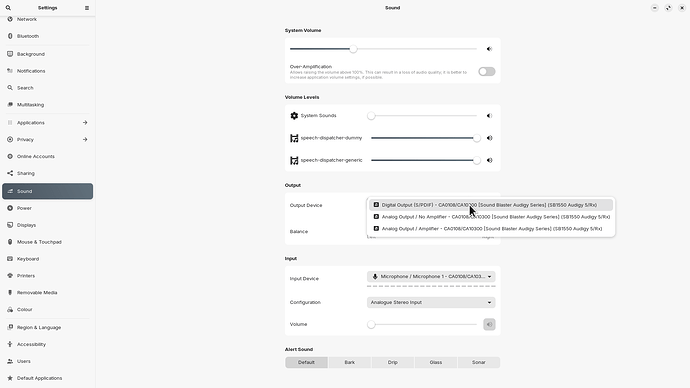Click the Displays icon in sidebar
690x388 pixels.
10,225
